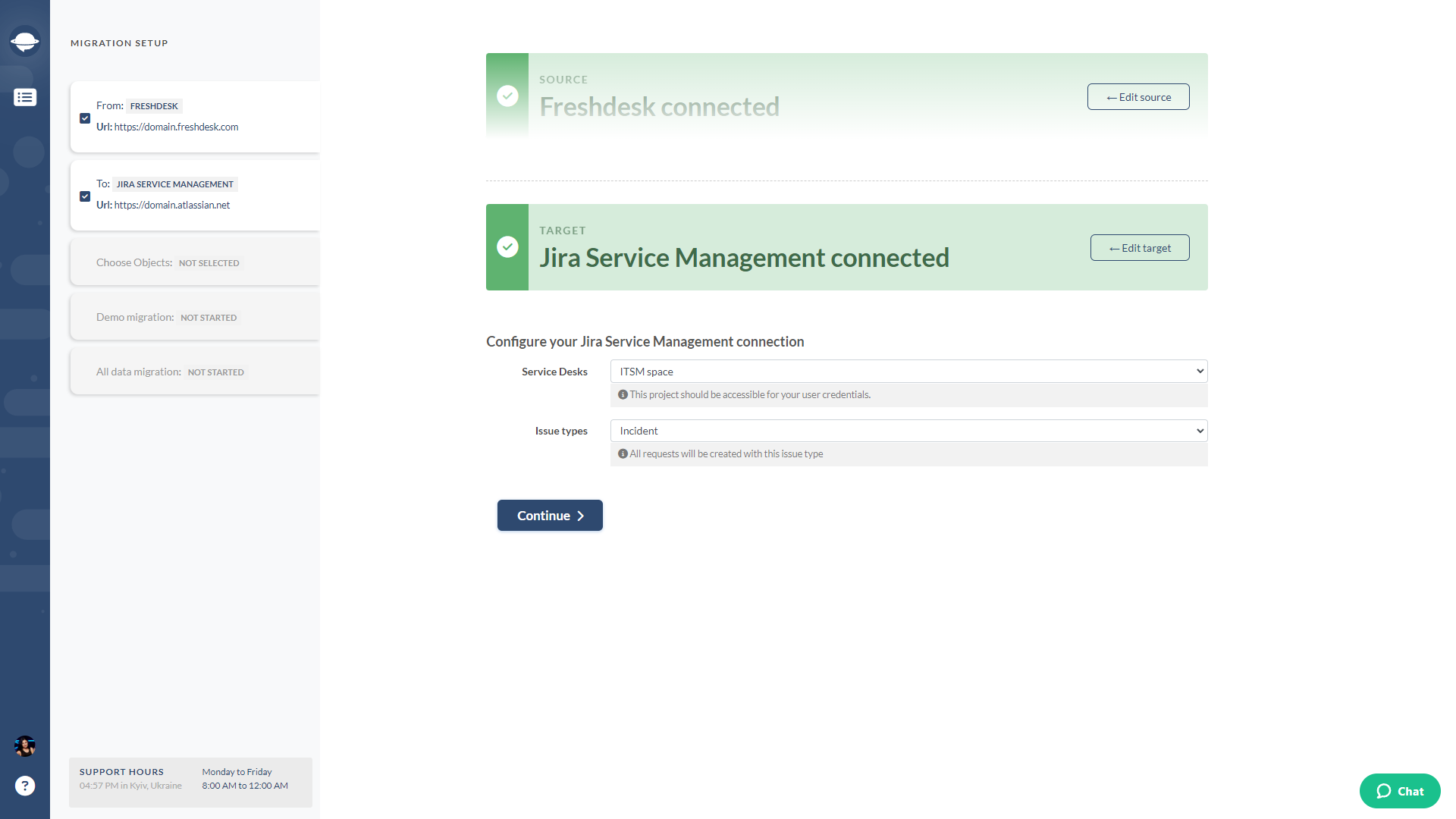Click the Jira Service Management connected checkmark
This screenshot has width=1456, height=819.
tap(507, 246)
